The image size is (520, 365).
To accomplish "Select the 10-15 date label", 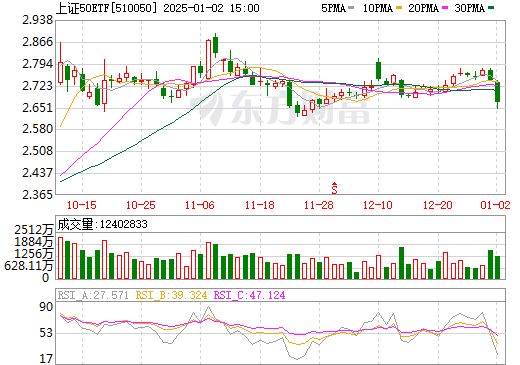I will 82,205.
